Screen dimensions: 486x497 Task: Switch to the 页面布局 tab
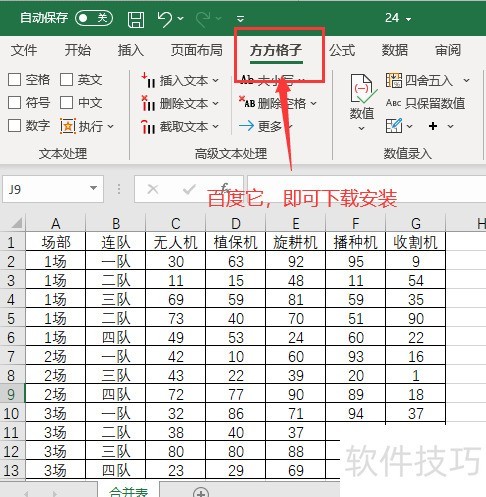coord(197,50)
